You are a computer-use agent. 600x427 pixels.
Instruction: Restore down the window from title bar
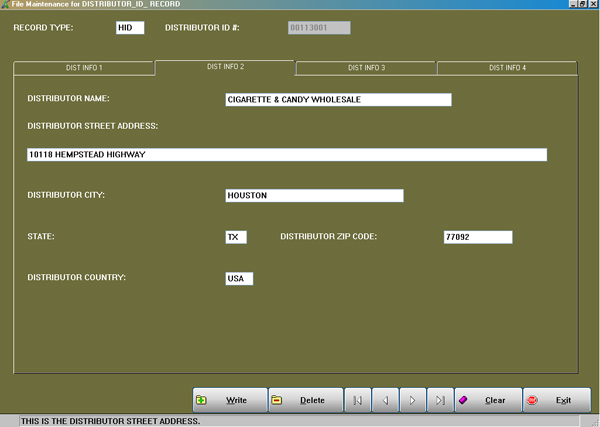coord(582,5)
